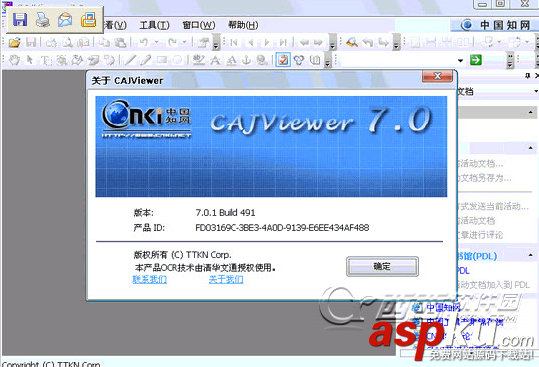Go to previous page arrow
Screen dimensions: 539x367
pyautogui.click(x=251, y=42)
